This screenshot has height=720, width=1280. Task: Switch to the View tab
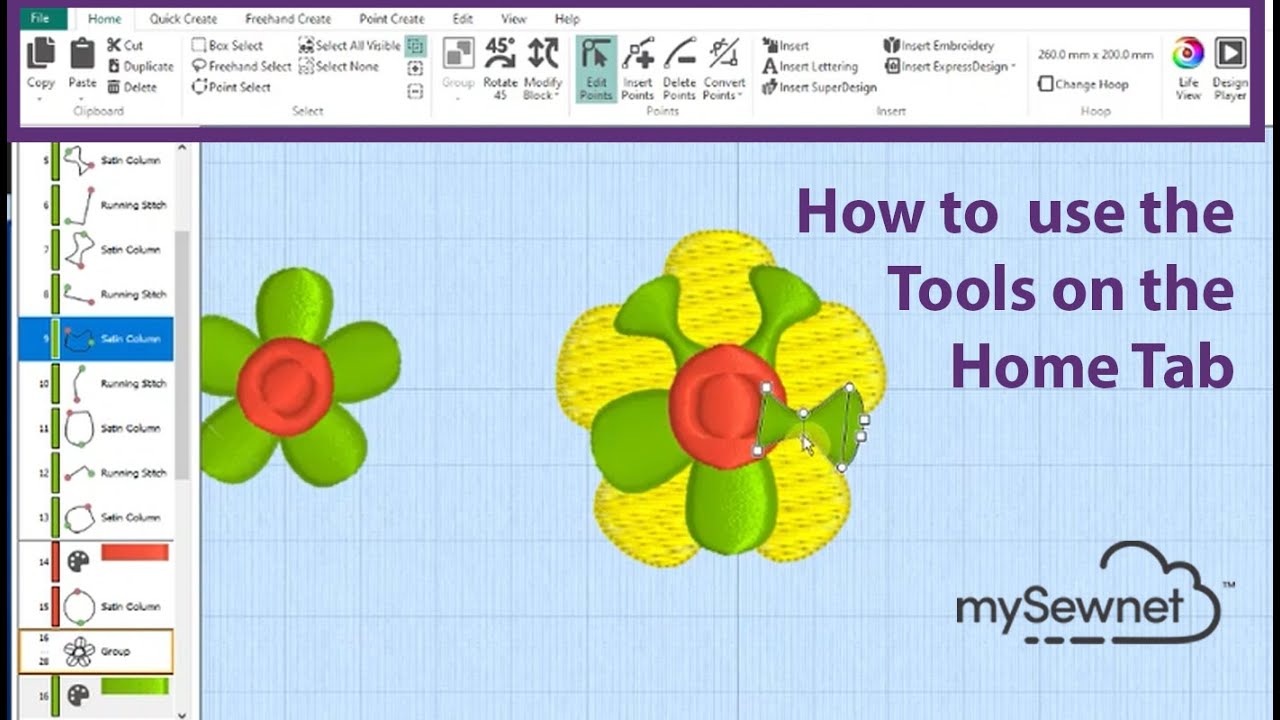pyautogui.click(x=514, y=18)
